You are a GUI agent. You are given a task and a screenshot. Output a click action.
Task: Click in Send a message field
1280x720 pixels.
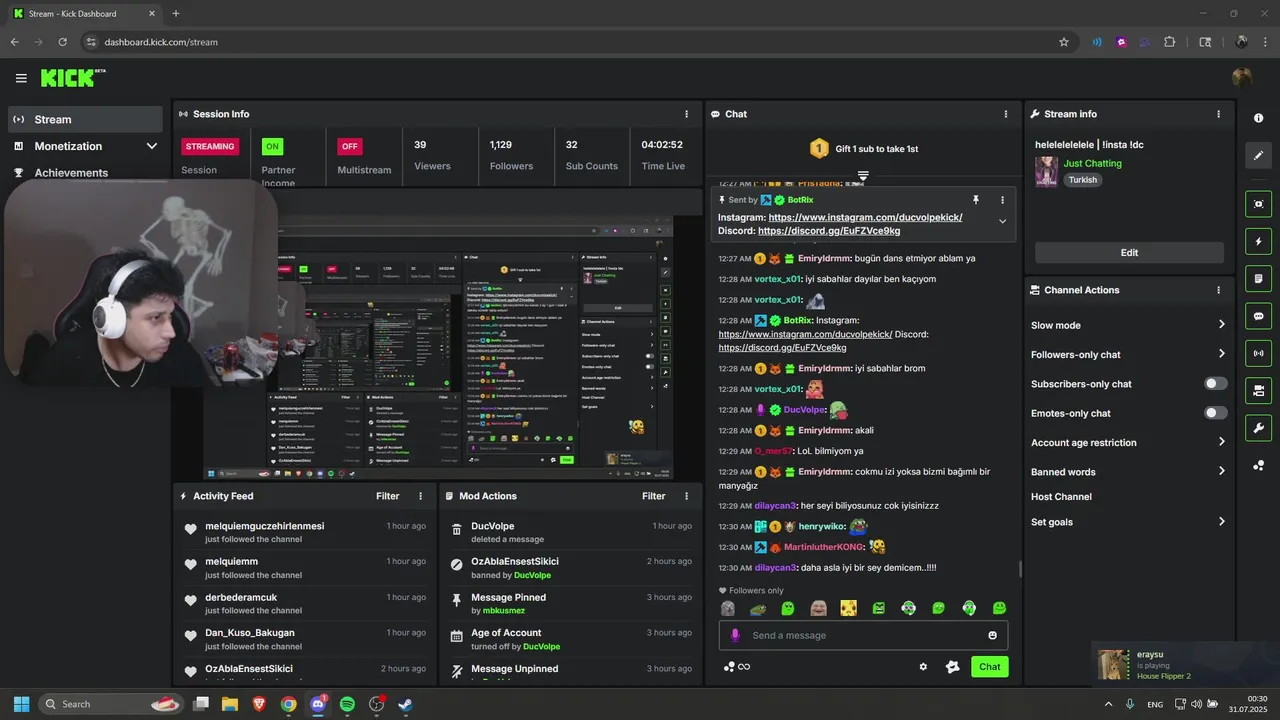865,635
